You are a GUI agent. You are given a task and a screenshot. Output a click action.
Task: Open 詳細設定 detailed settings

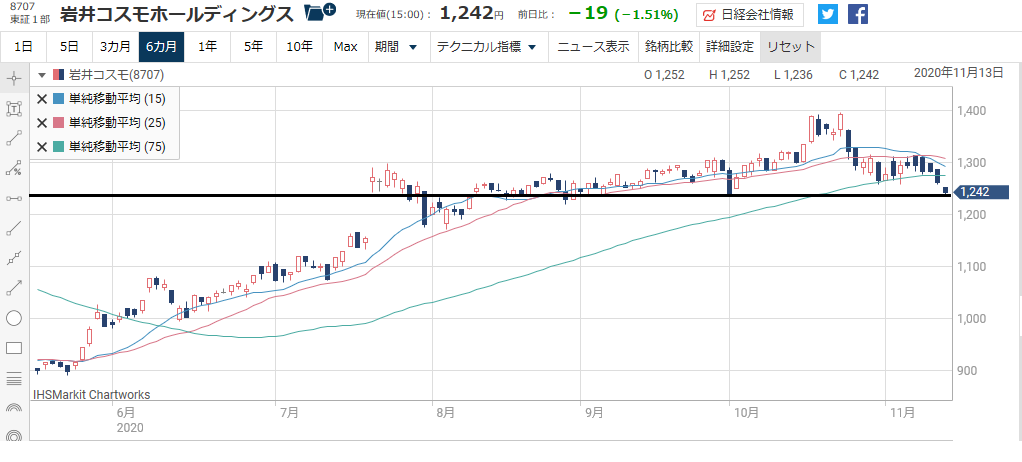[730, 47]
